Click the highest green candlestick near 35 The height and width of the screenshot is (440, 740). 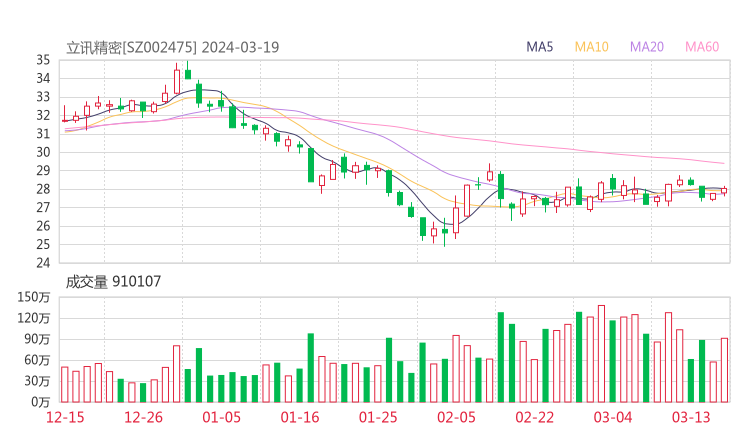tap(188, 72)
